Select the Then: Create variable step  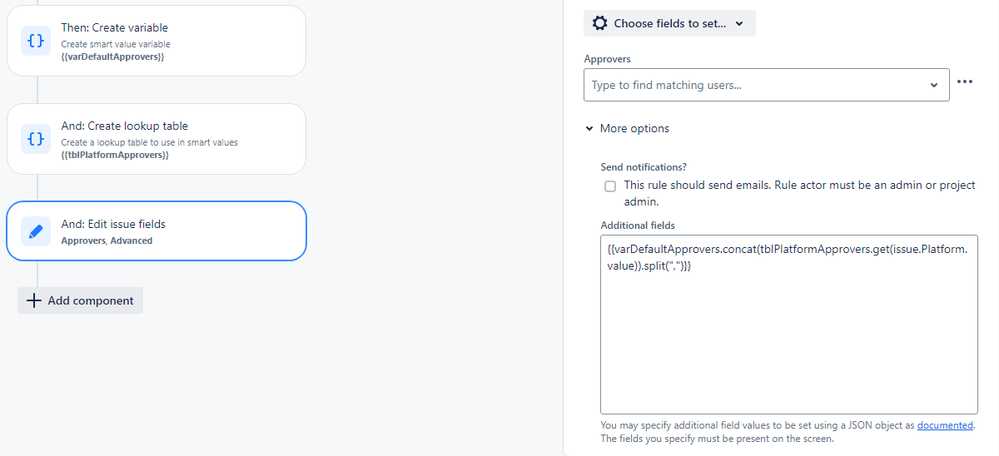coord(156,41)
